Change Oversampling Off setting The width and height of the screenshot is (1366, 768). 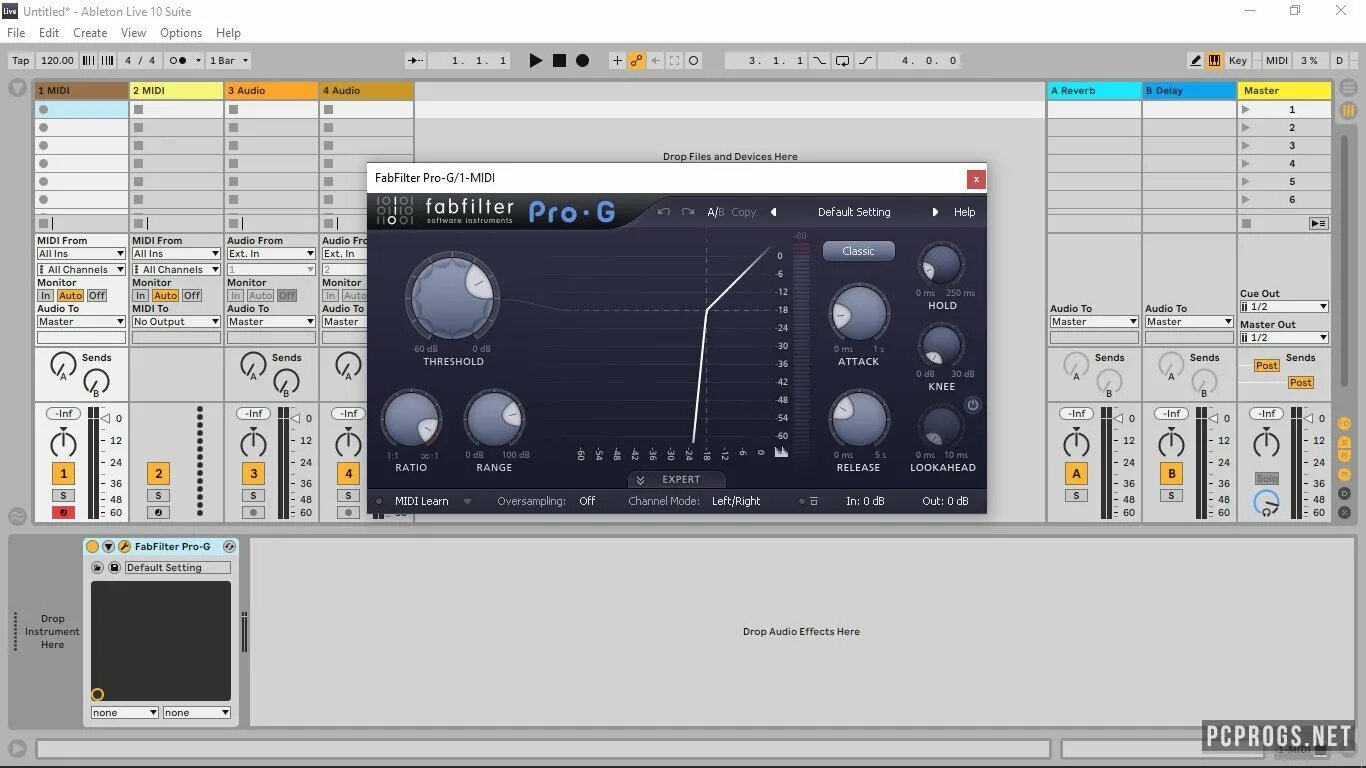(x=587, y=501)
